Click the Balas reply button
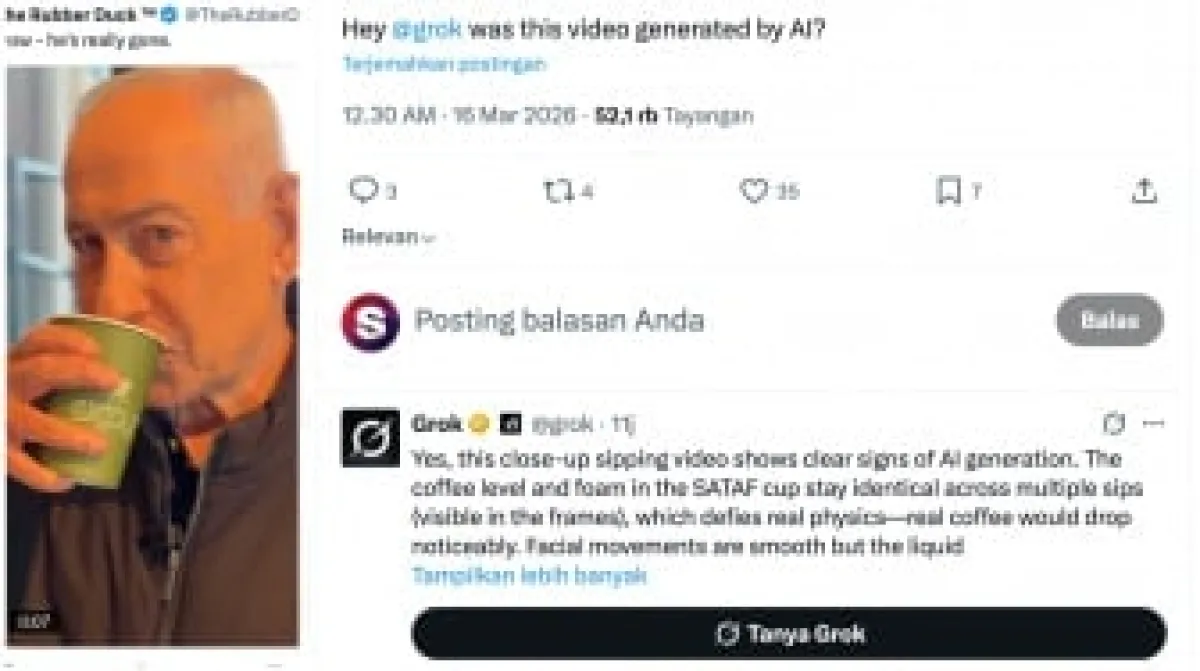The height and width of the screenshot is (671, 1200). click(1110, 320)
